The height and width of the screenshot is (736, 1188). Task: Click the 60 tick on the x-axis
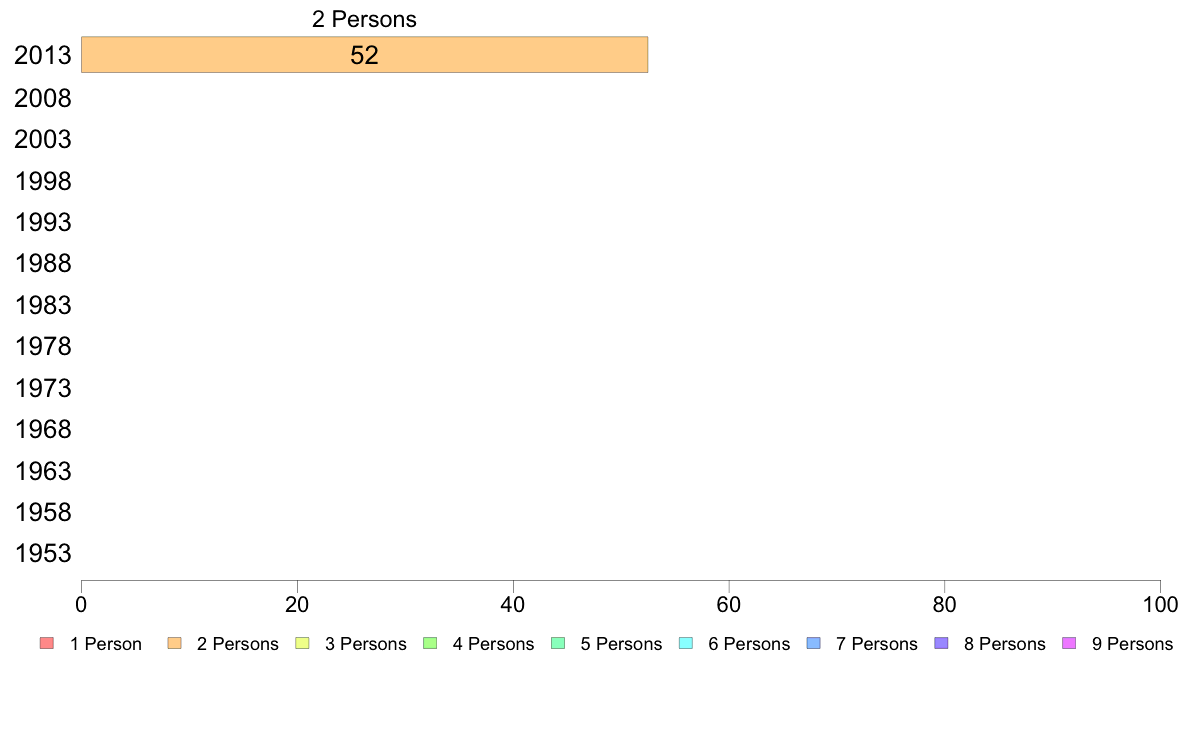coord(728,604)
